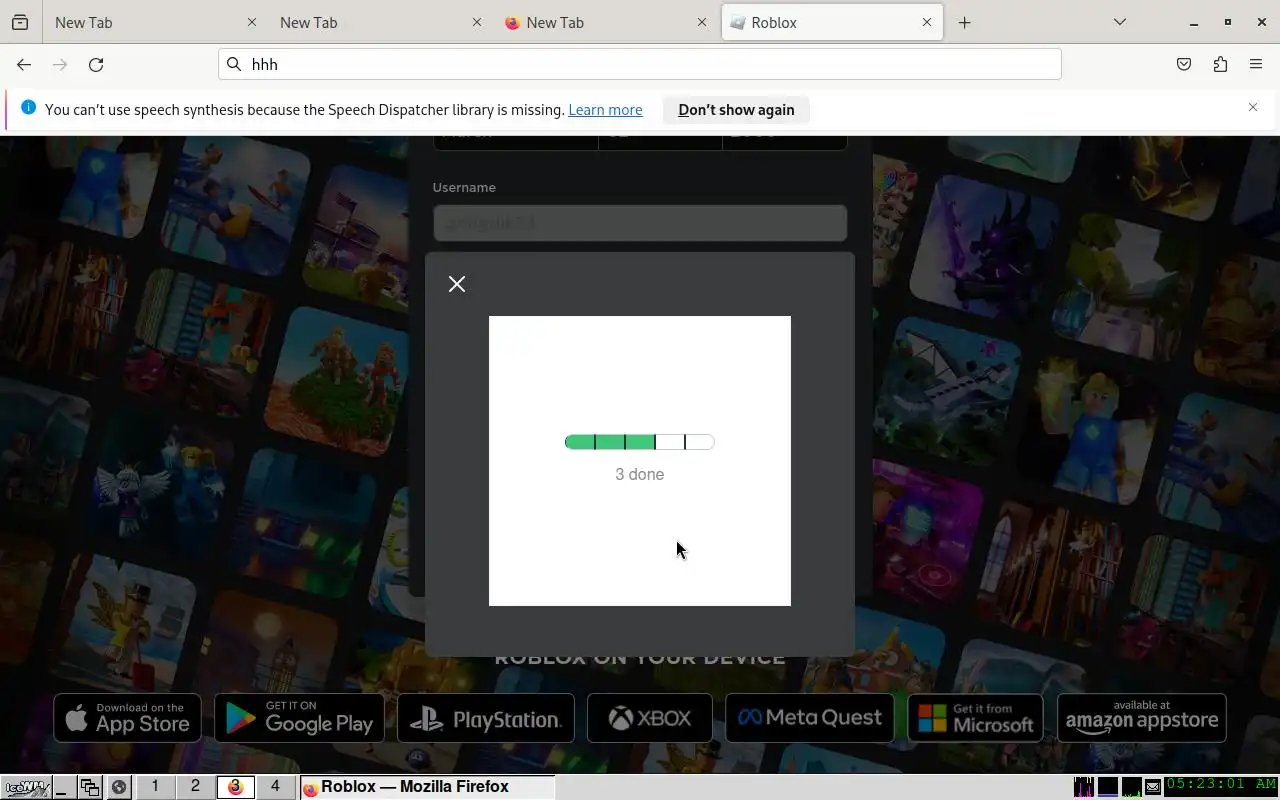Open Download on the App Store badge
The height and width of the screenshot is (800, 1280).
point(127,718)
